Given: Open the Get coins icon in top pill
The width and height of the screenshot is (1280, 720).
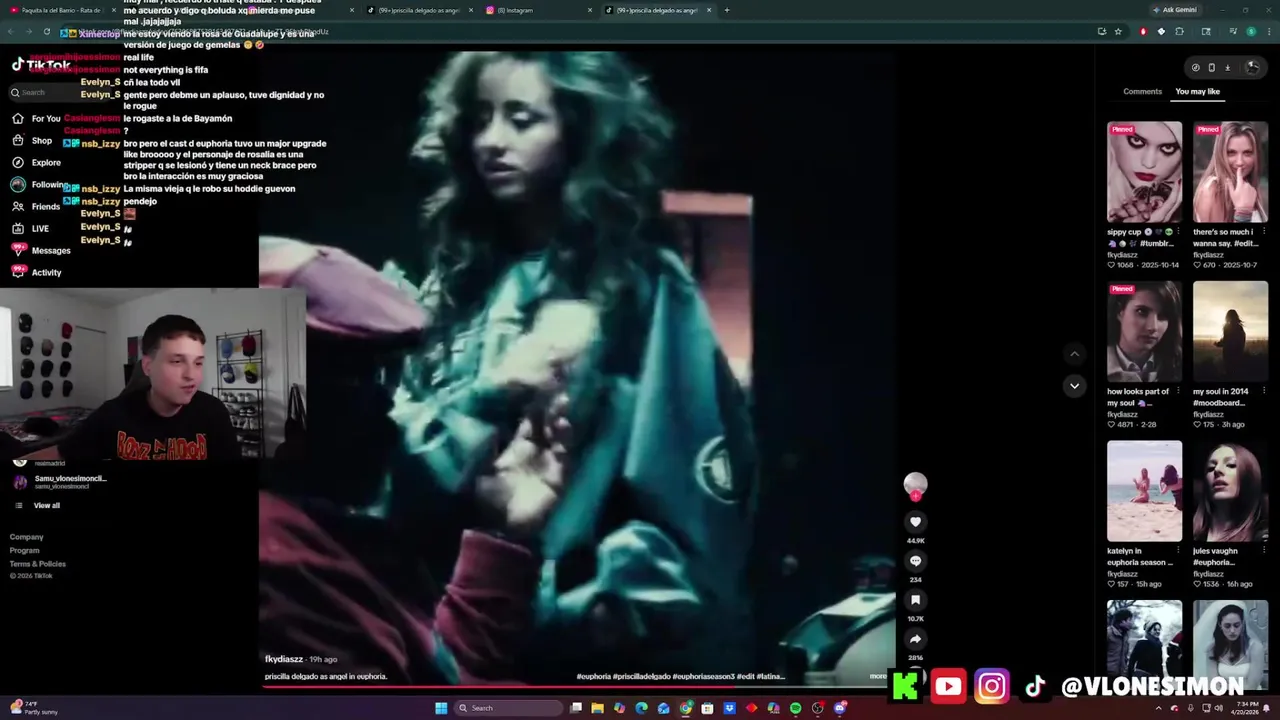Looking at the screenshot, I should 1195,68.
